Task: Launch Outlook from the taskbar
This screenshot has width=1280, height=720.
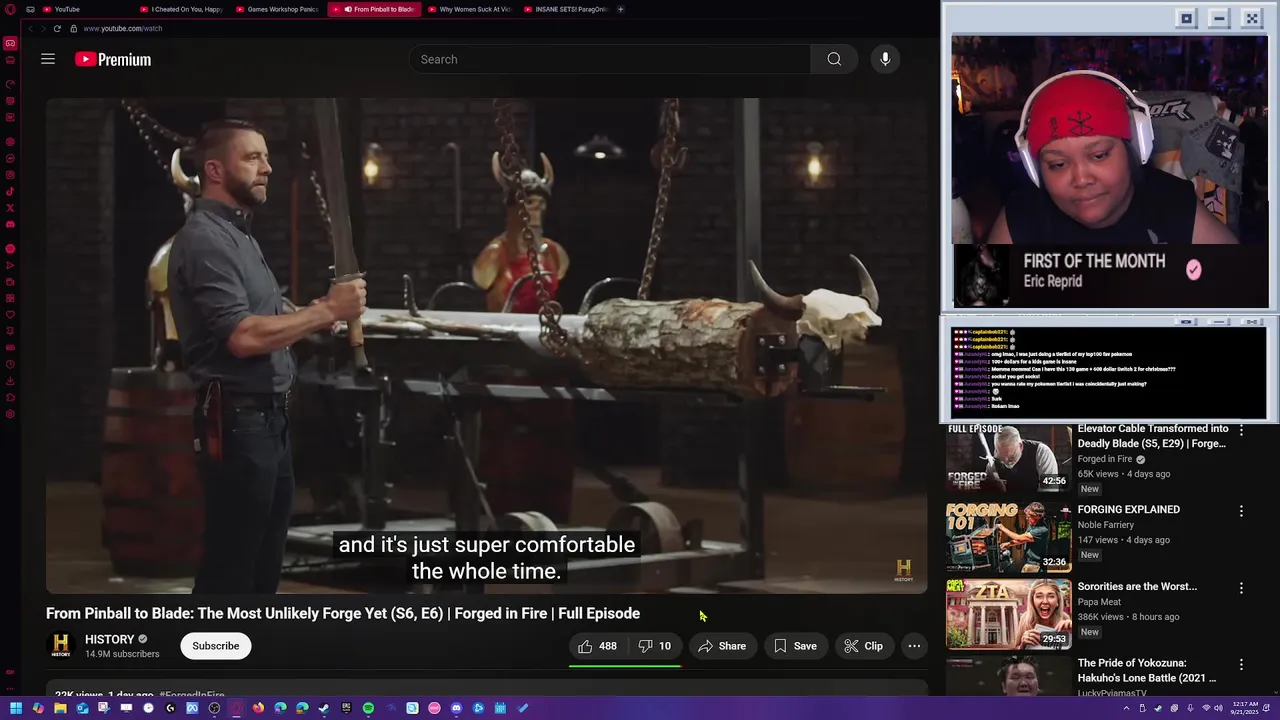Action: point(82,708)
